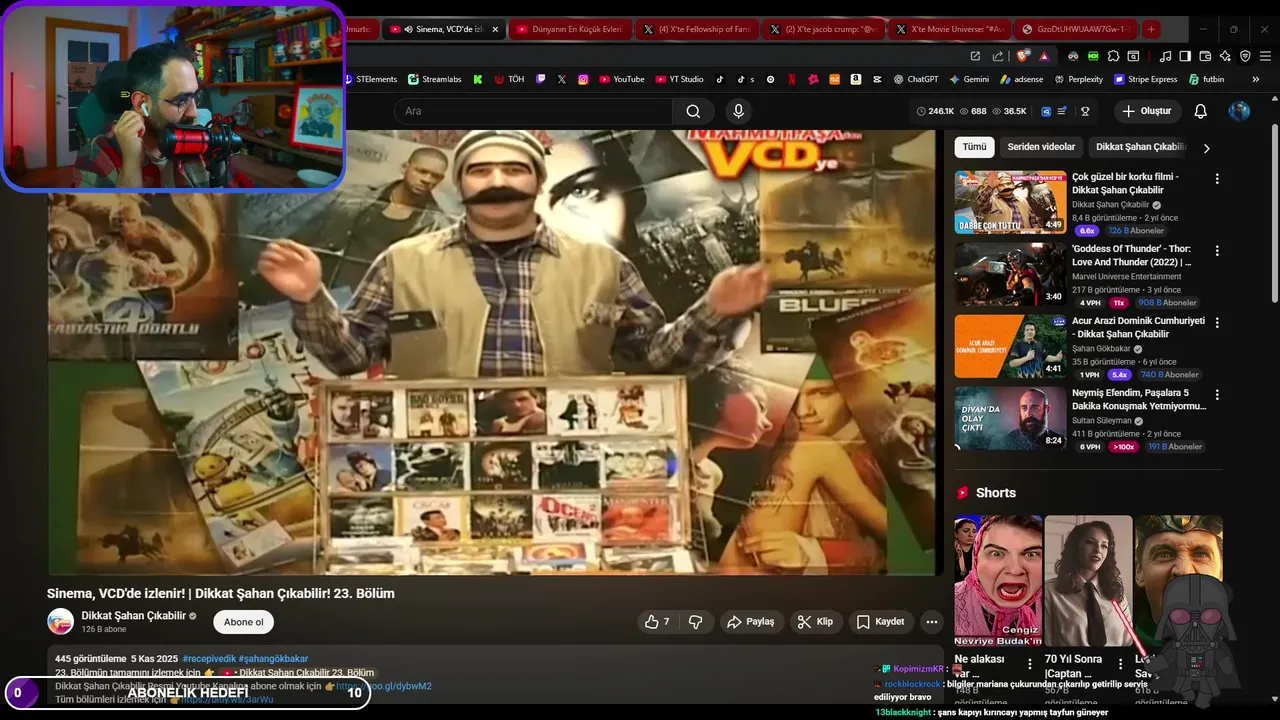Share the video with Paylaş
Image resolution: width=1280 pixels, height=720 pixels.
click(751, 622)
